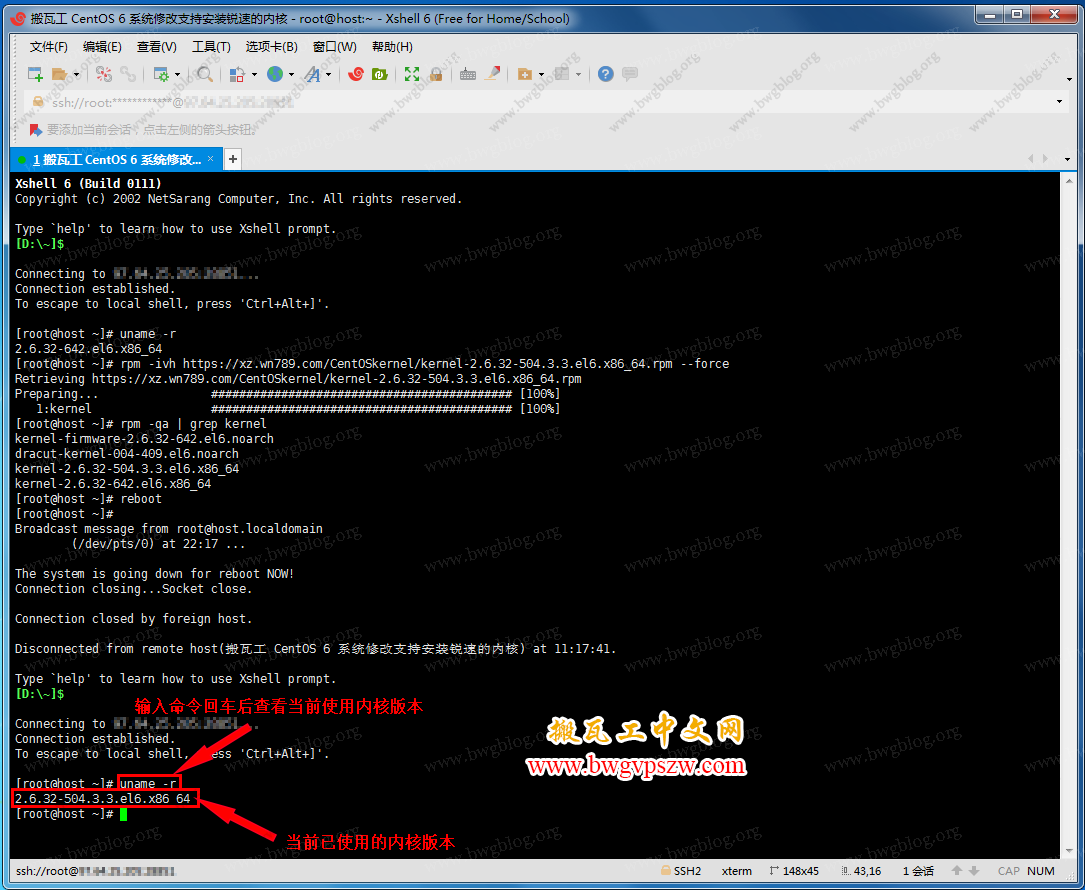The width and height of the screenshot is (1085, 890).
Task: Click the CAP indicator in status bar
Action: click(1008, 871)
